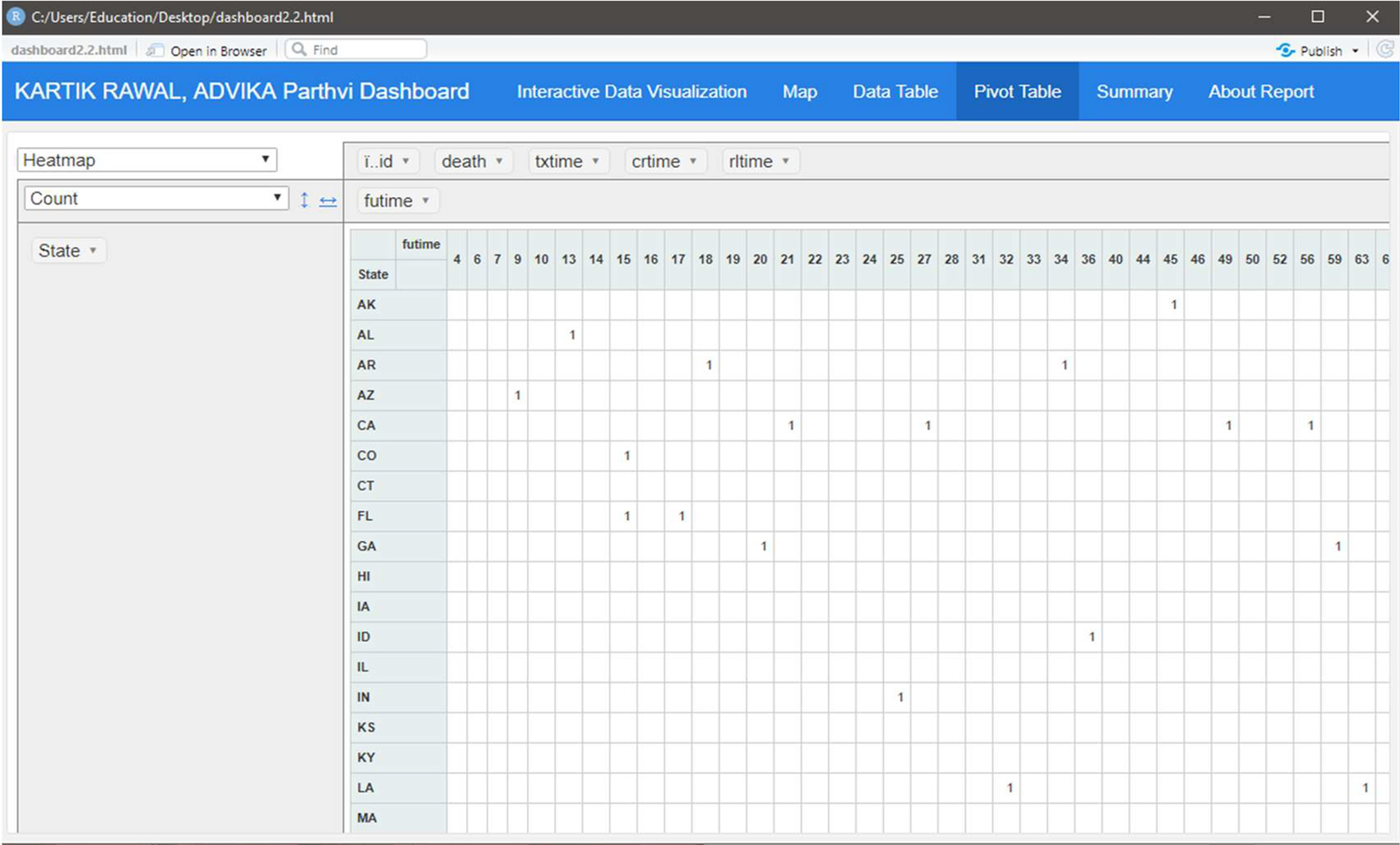Click the KY row header
The height and width of the screenshot is (845, 1400).
pos(399,756)
